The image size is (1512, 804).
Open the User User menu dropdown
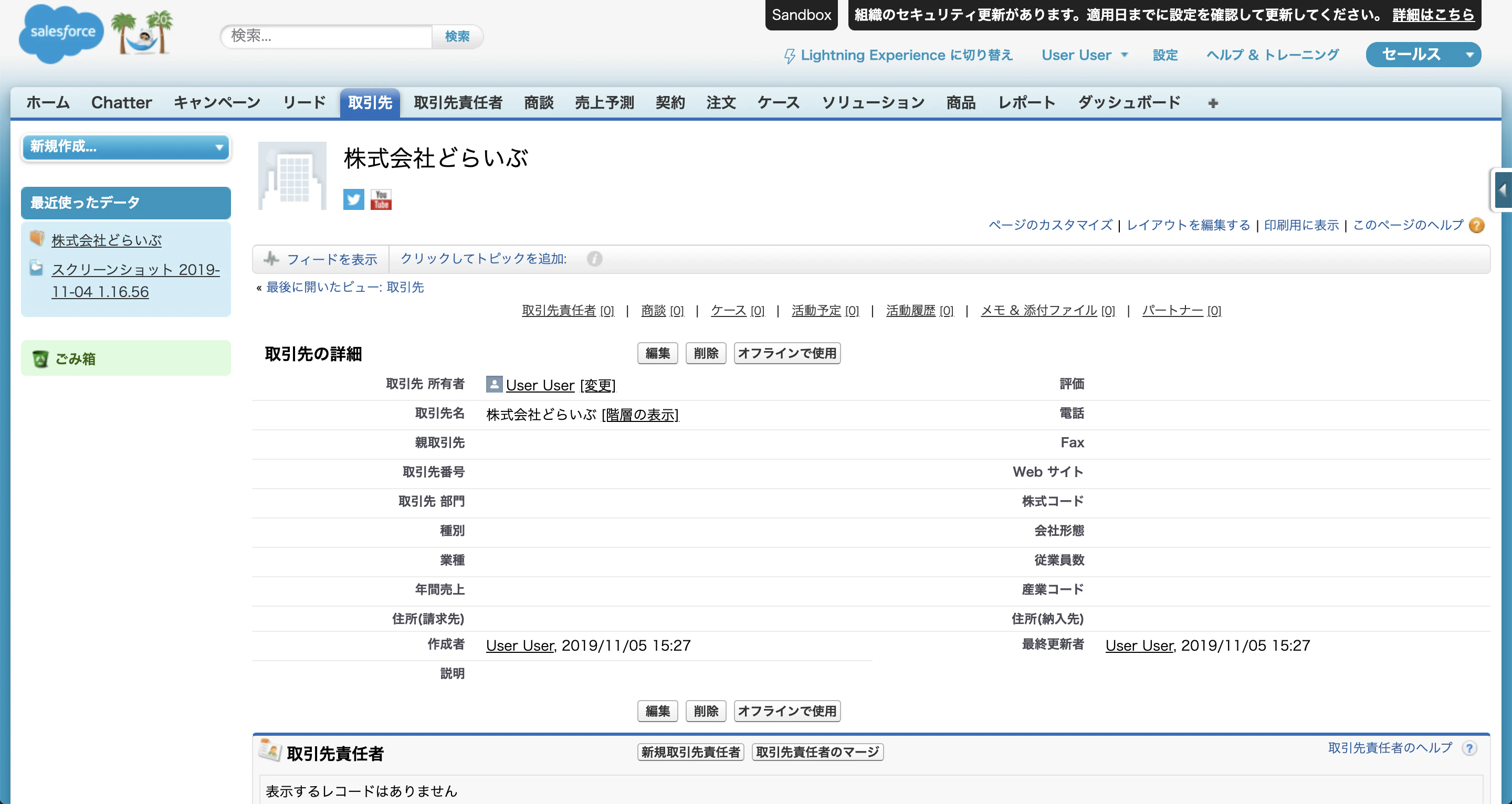point(1085,55)
